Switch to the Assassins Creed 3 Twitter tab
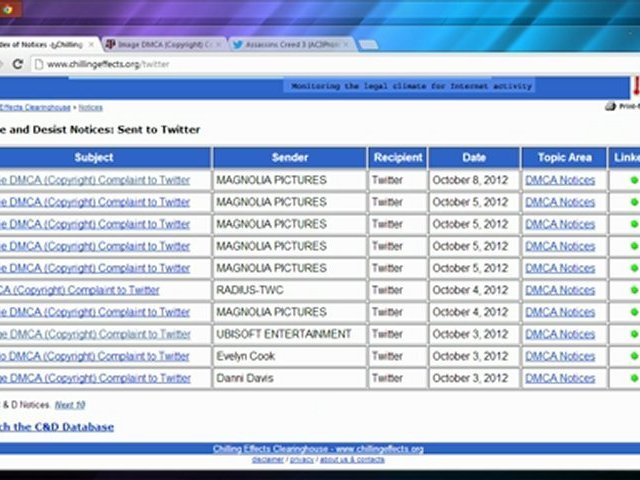 coord(290,45)
